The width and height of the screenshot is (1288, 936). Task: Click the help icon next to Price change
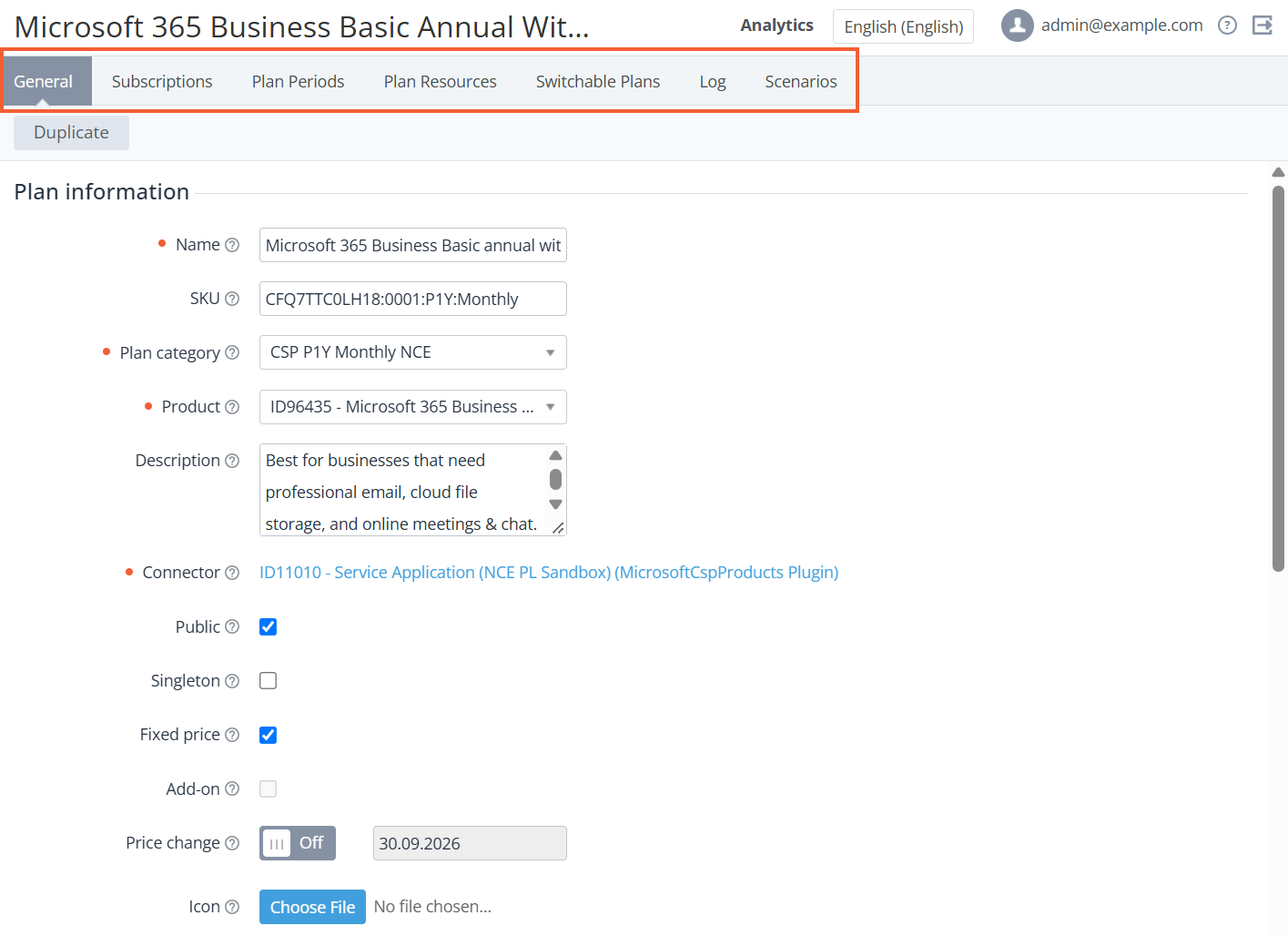point(232,843)
